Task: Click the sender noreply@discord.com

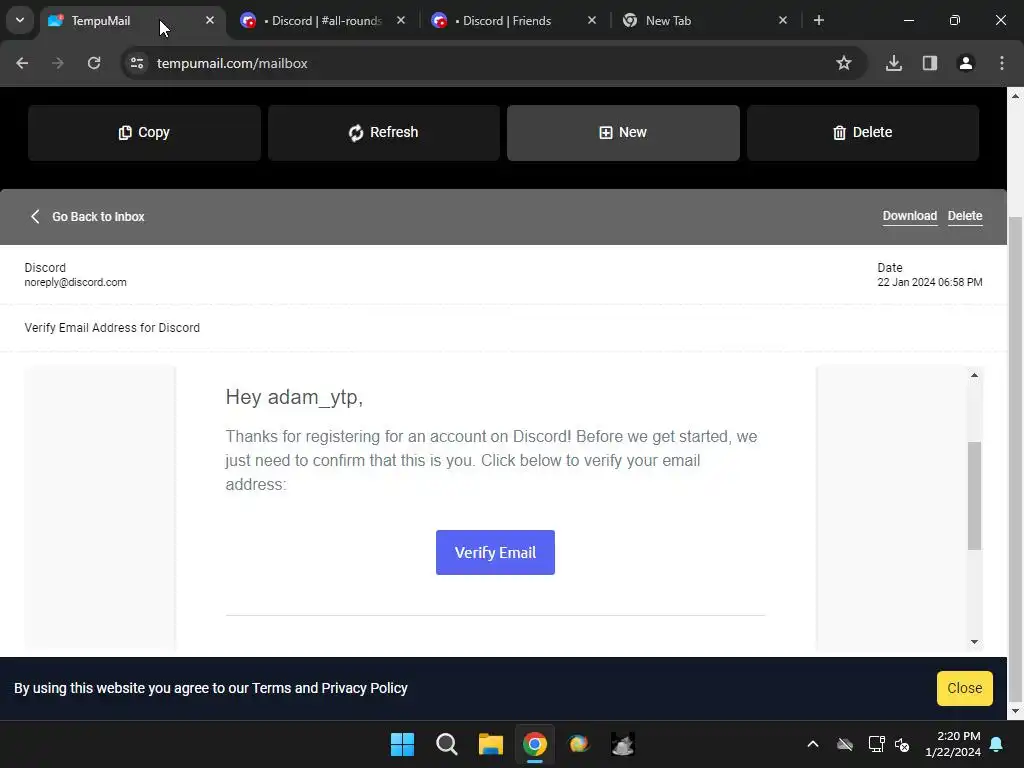Action: click(x=76, y=283)
